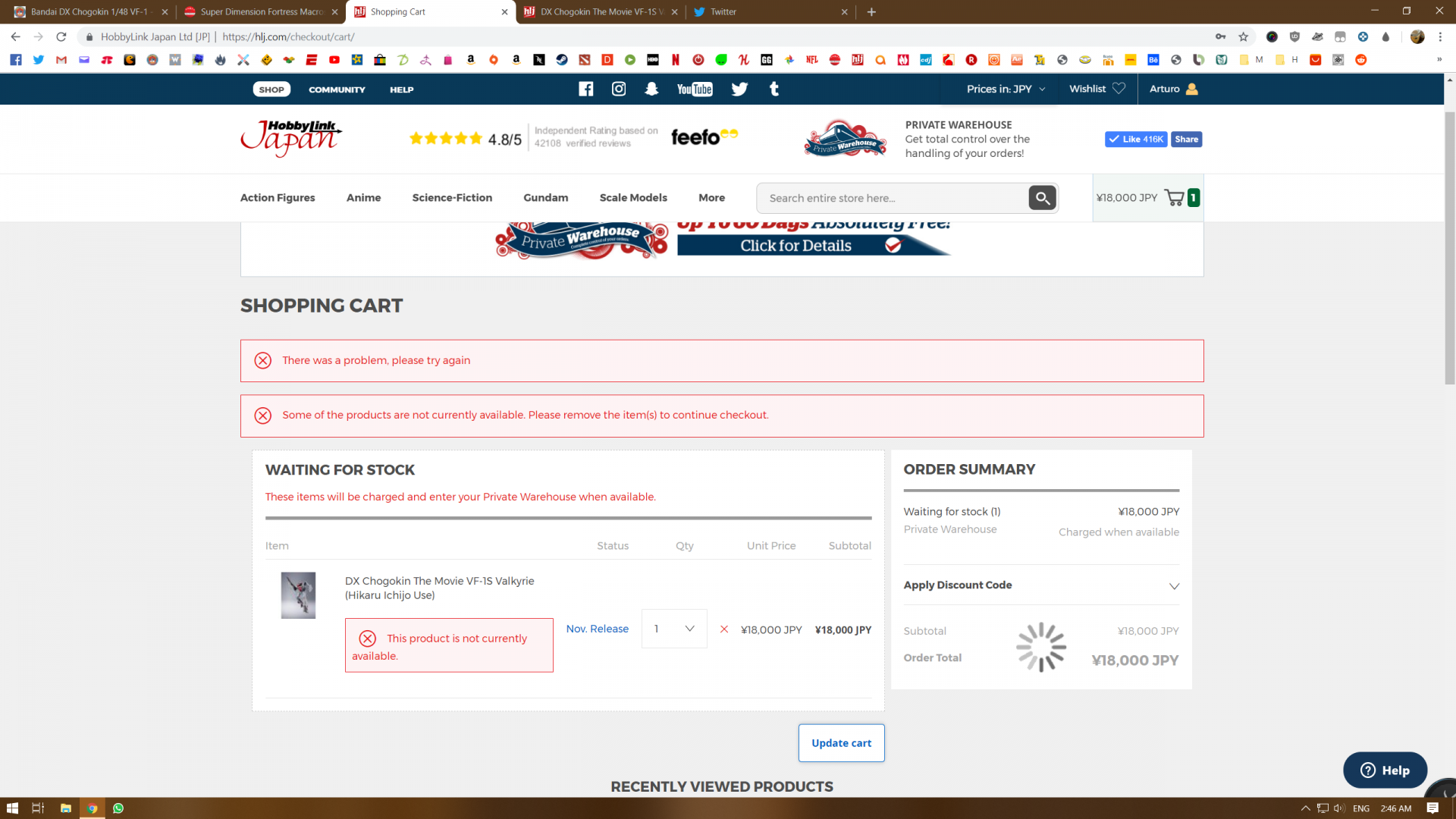Image resolution: width=1456 pixels, height=819 pixels.
Task: Open the Scale Models category
Action: (633, 197)
